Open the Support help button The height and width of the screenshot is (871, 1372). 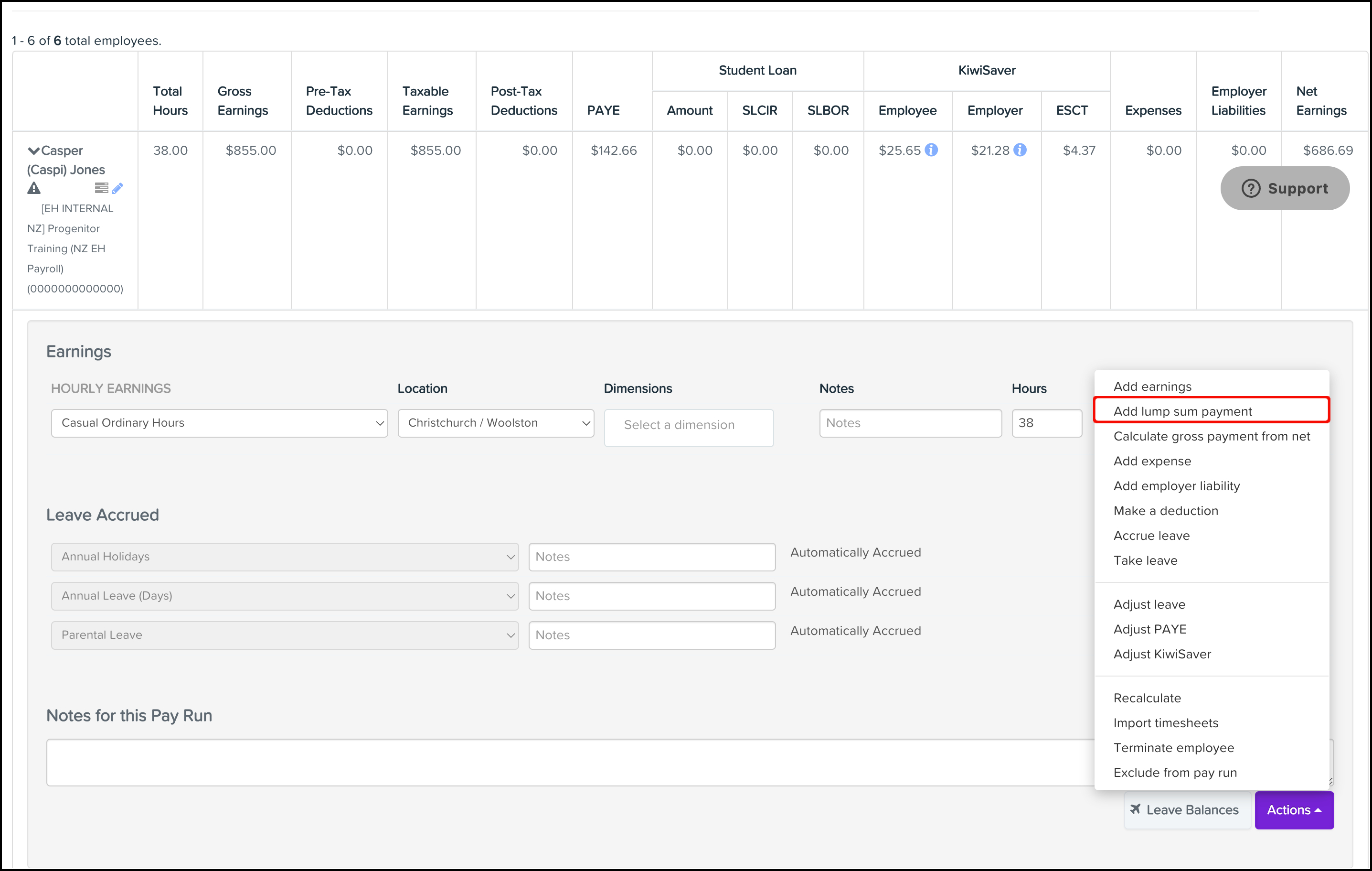tap(1285, 188)
